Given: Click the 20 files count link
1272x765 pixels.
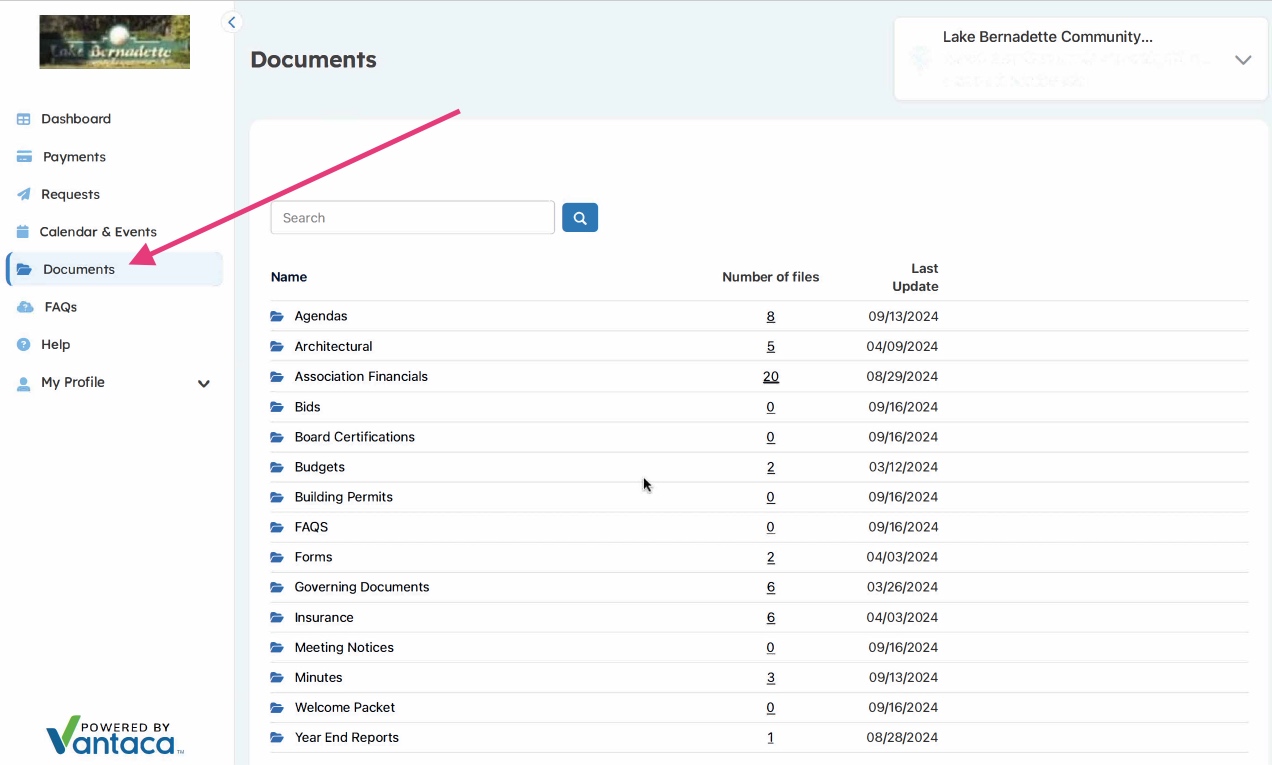Looking at the screenshot, I should click(x=770, y=377).
